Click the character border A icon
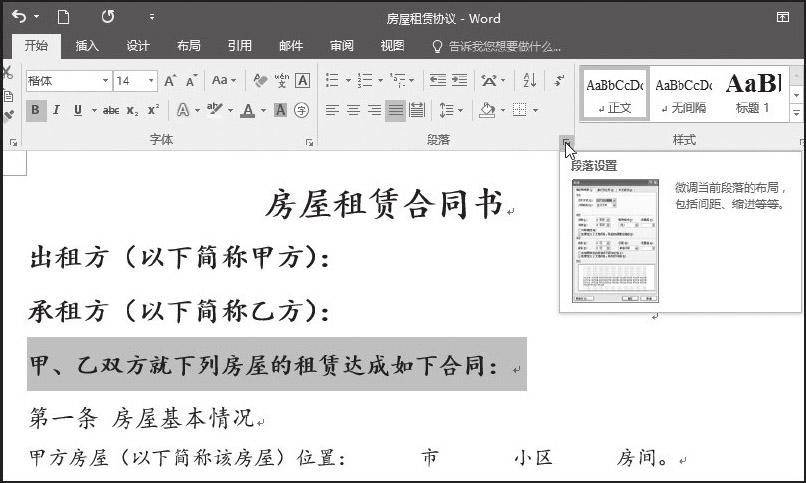The image size is (806, 483). point(303,81)
